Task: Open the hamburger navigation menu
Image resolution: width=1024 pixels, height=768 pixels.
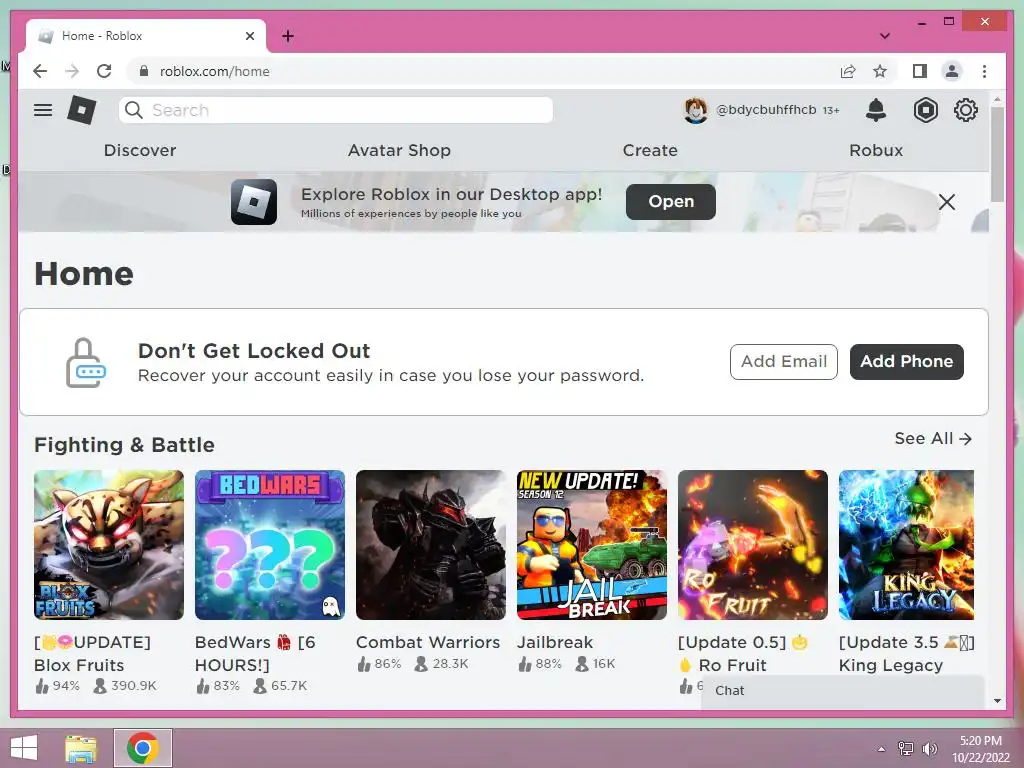Action: (x=43, y=110)
